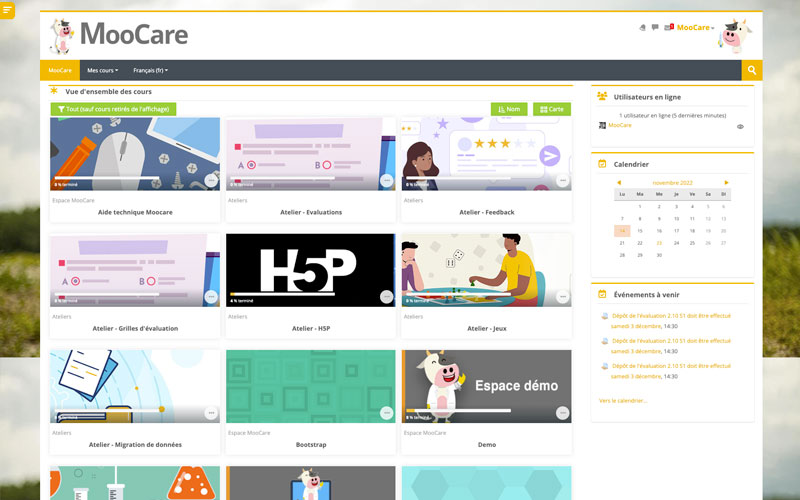This screenshot has height=500, width=800.
Task: Open actions menu on Atelier - Jeux card
Action: 562,296
